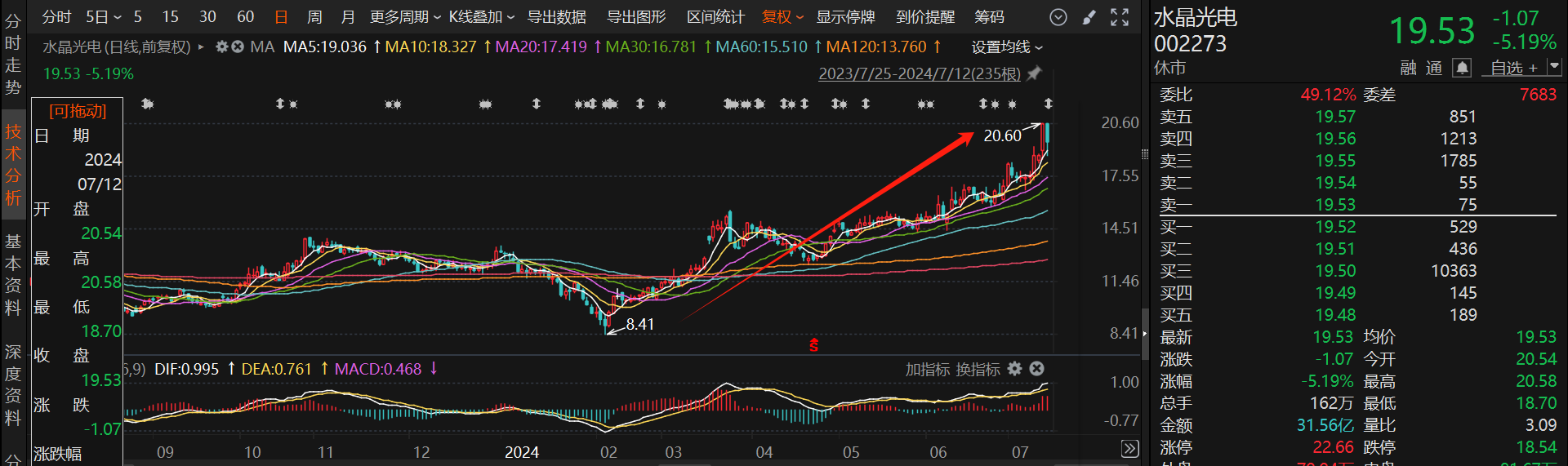Select the 分时 intraday tab
This screenshot has width=1568, height=466.
(56, 17)
